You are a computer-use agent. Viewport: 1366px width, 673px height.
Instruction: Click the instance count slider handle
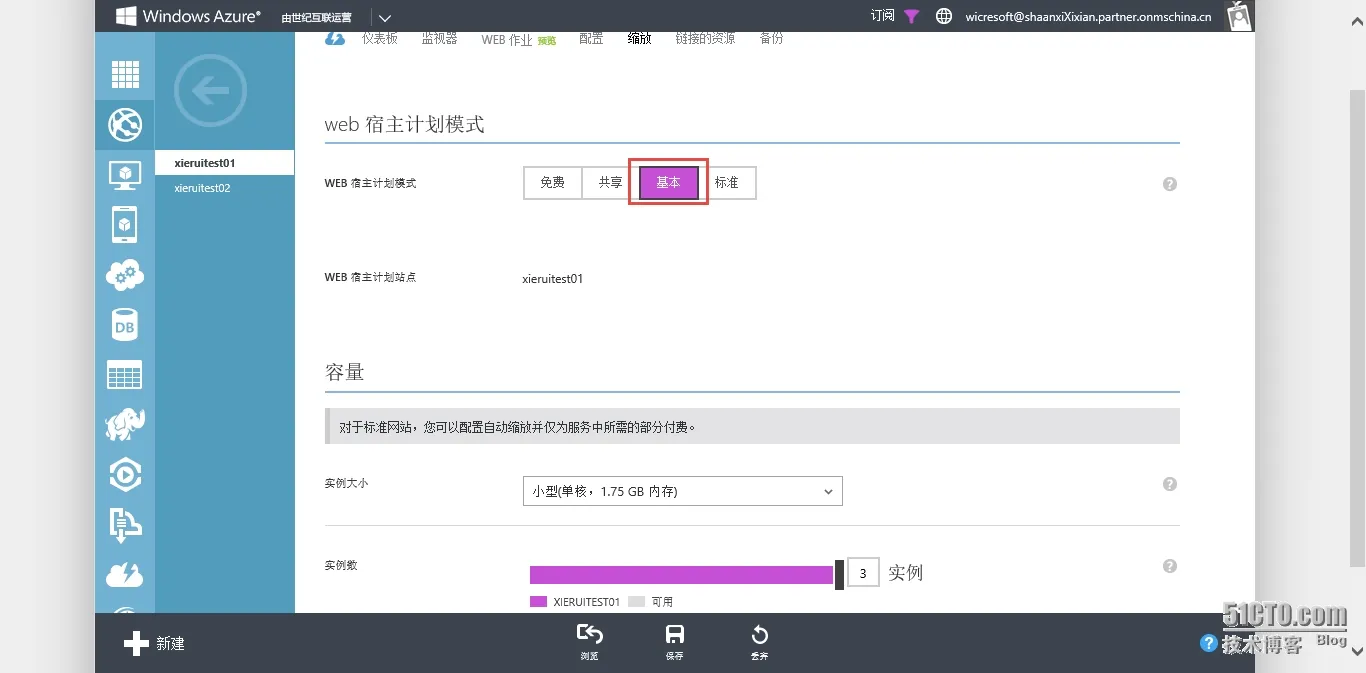(840, 574)
